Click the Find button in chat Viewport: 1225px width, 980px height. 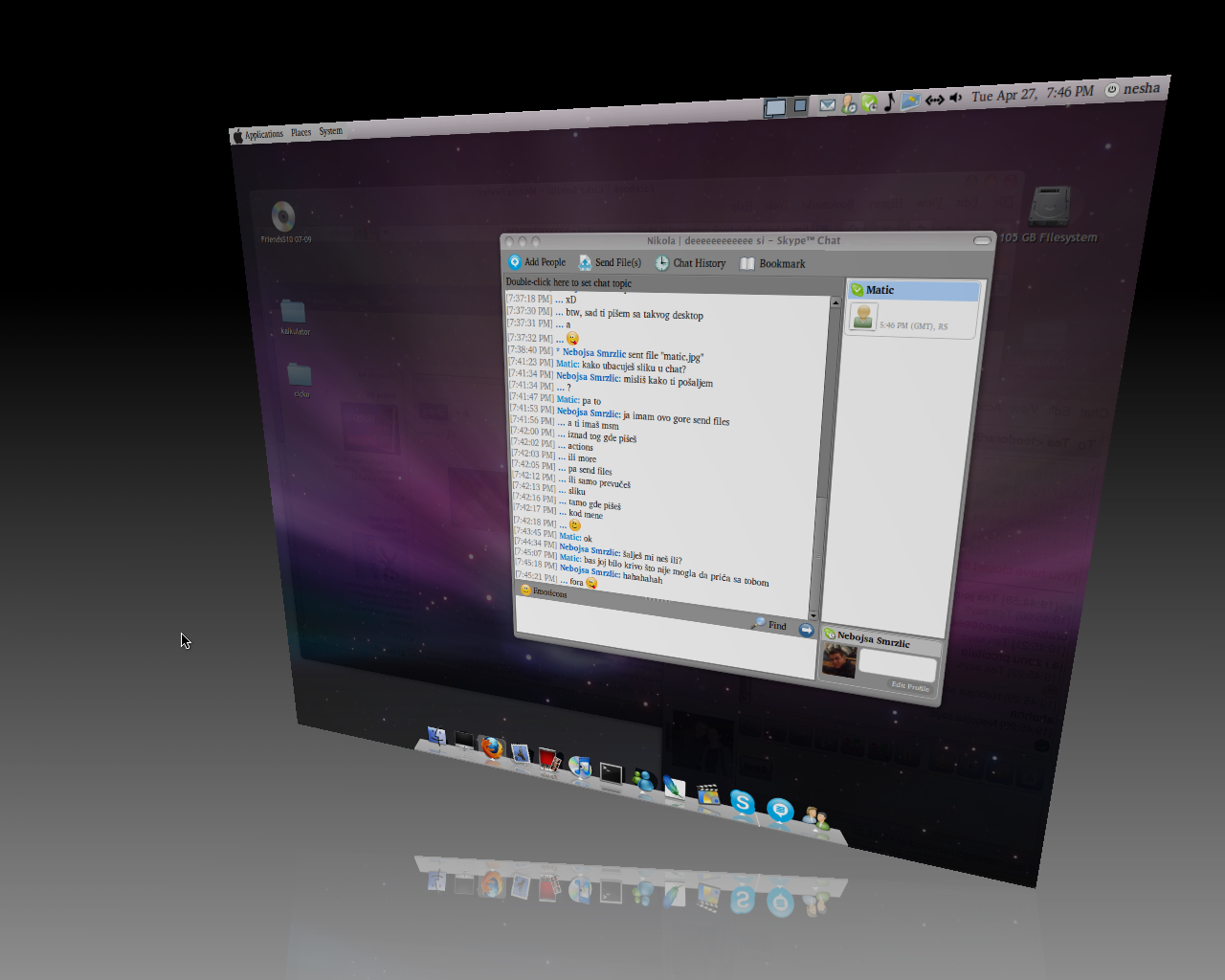768,624
